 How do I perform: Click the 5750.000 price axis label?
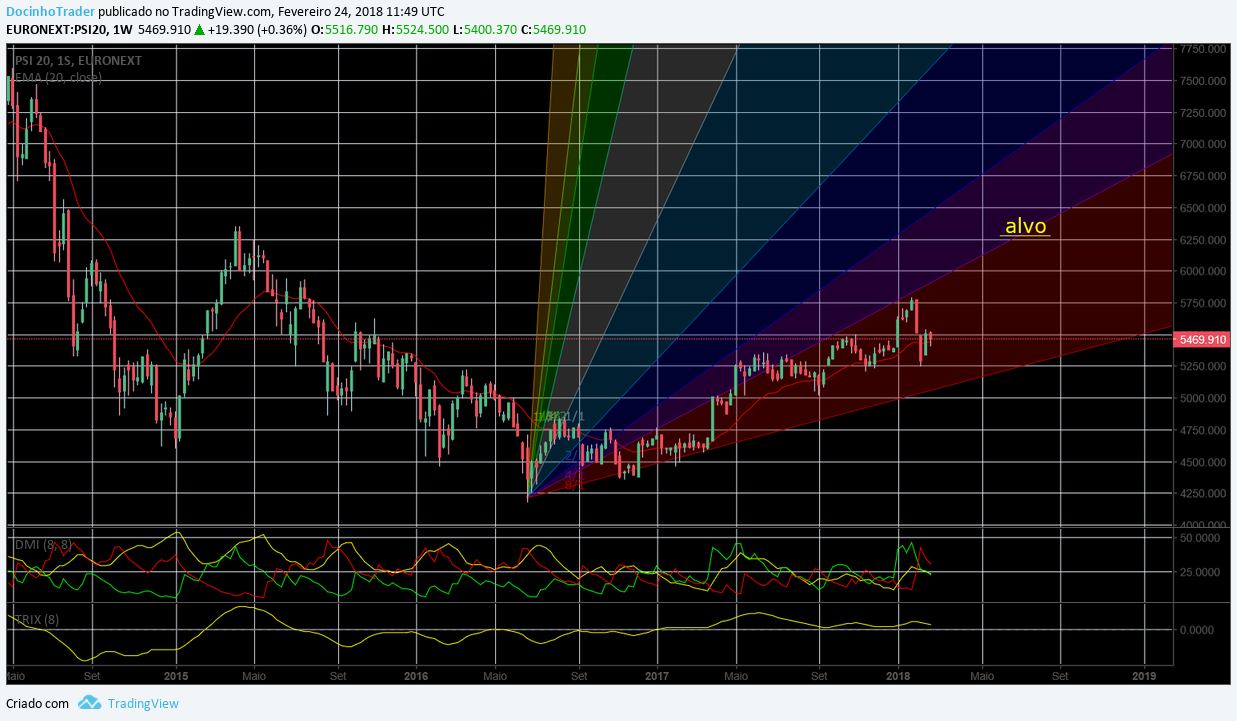click(x=1203, y=303)
